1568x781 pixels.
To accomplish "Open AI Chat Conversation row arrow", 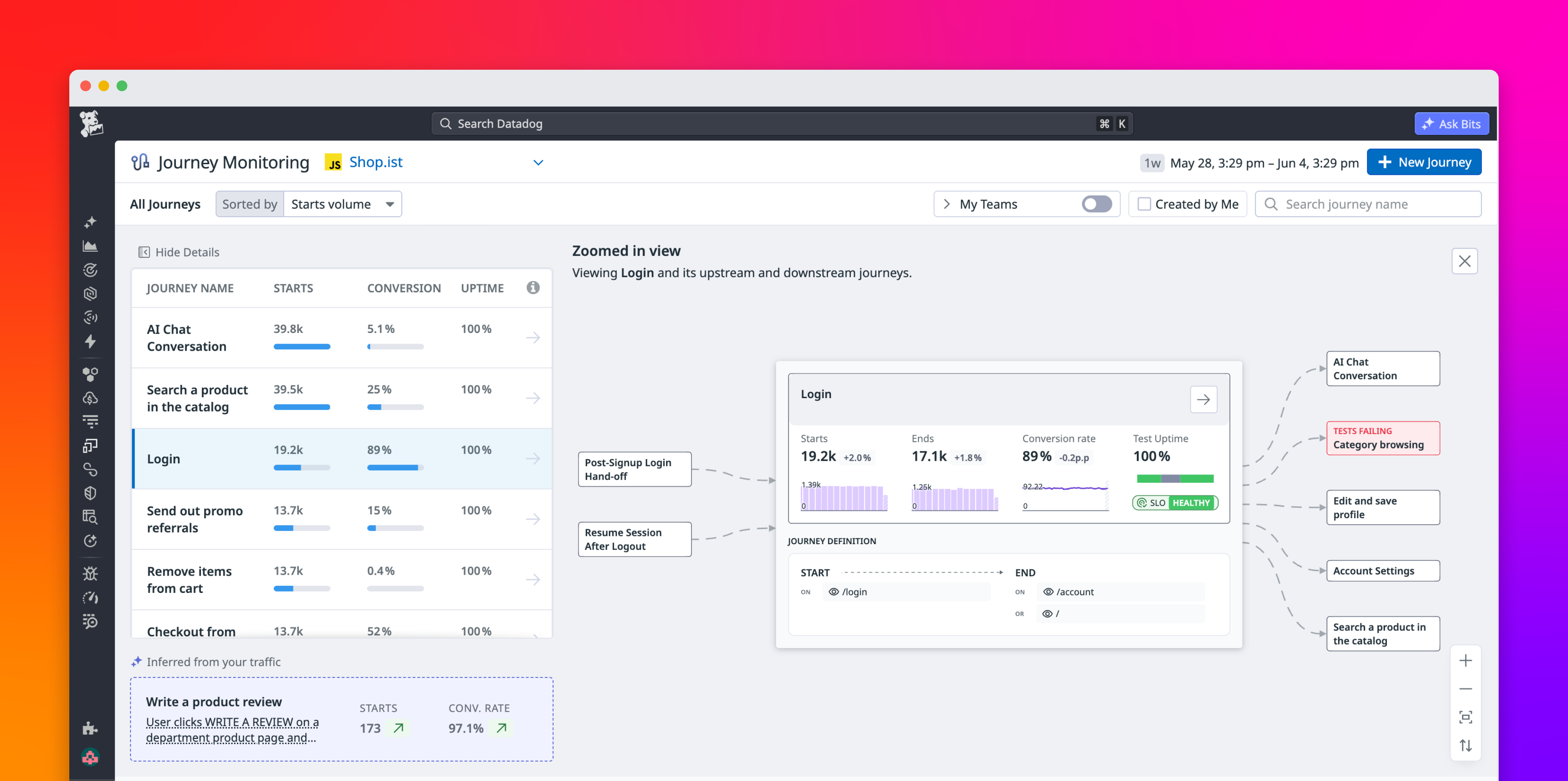I will click(x=533, y=338).
